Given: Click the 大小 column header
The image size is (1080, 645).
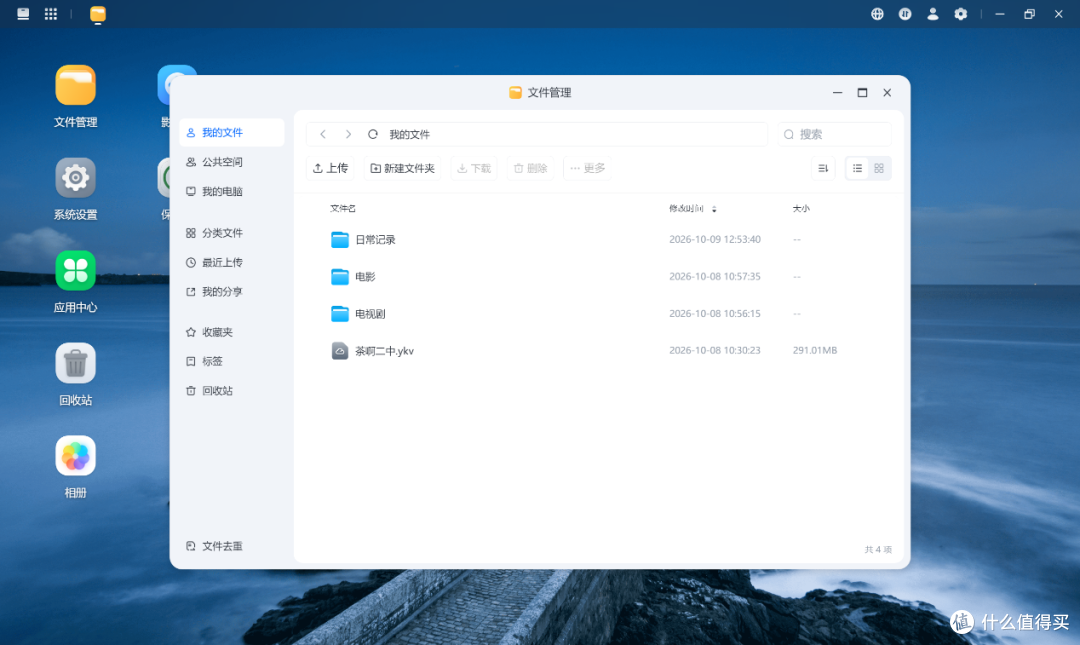Looking at the screenshot, I should (801, 208).
